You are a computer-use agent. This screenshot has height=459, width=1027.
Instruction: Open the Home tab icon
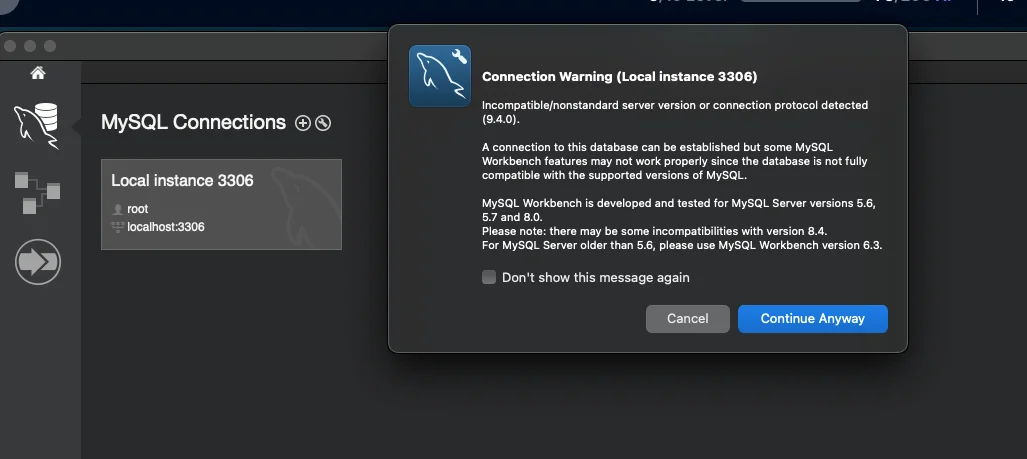(x=38, y=73)
